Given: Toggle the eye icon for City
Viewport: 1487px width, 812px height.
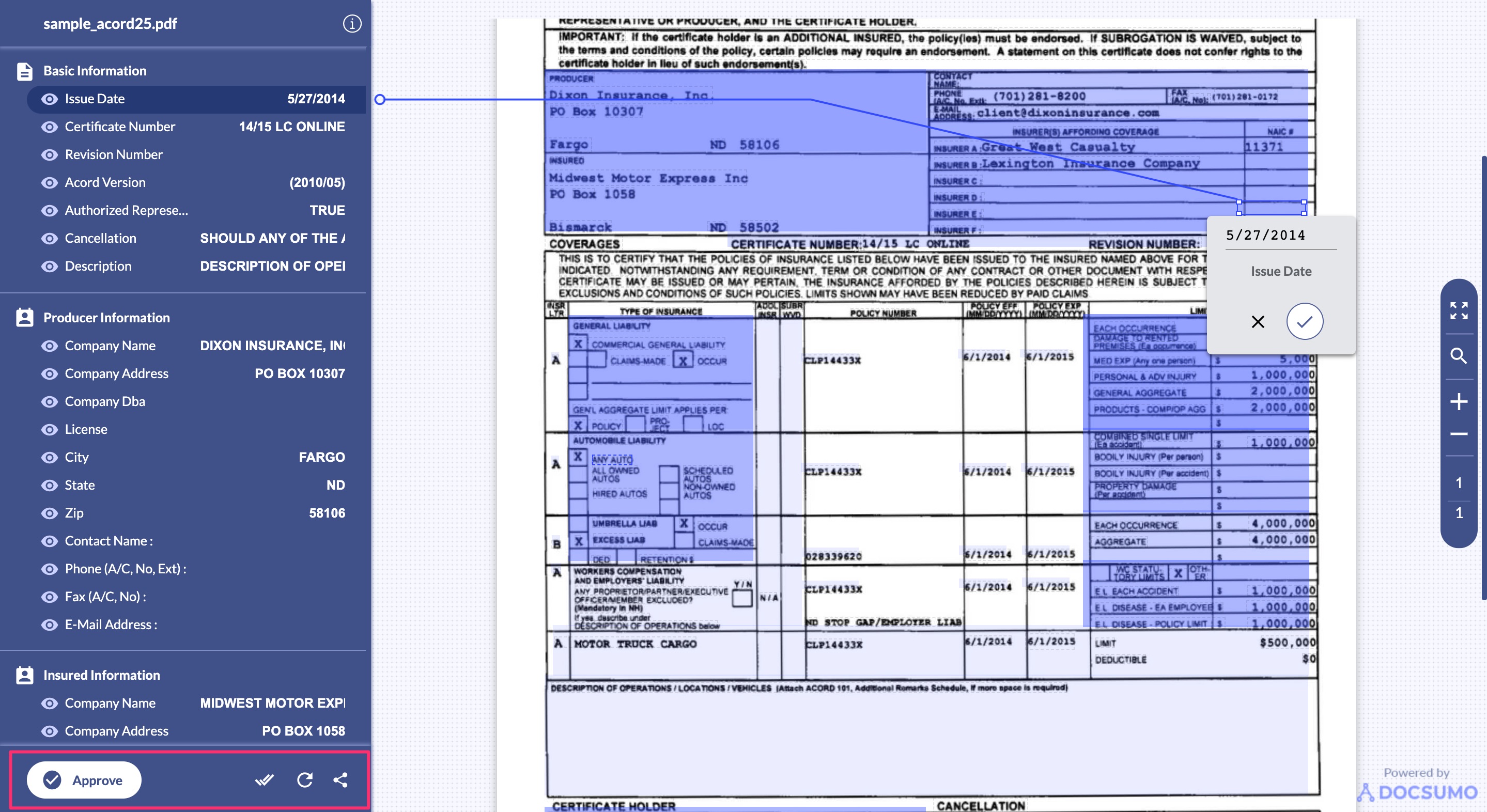Looking at the screenshot, I should [50, 458].
